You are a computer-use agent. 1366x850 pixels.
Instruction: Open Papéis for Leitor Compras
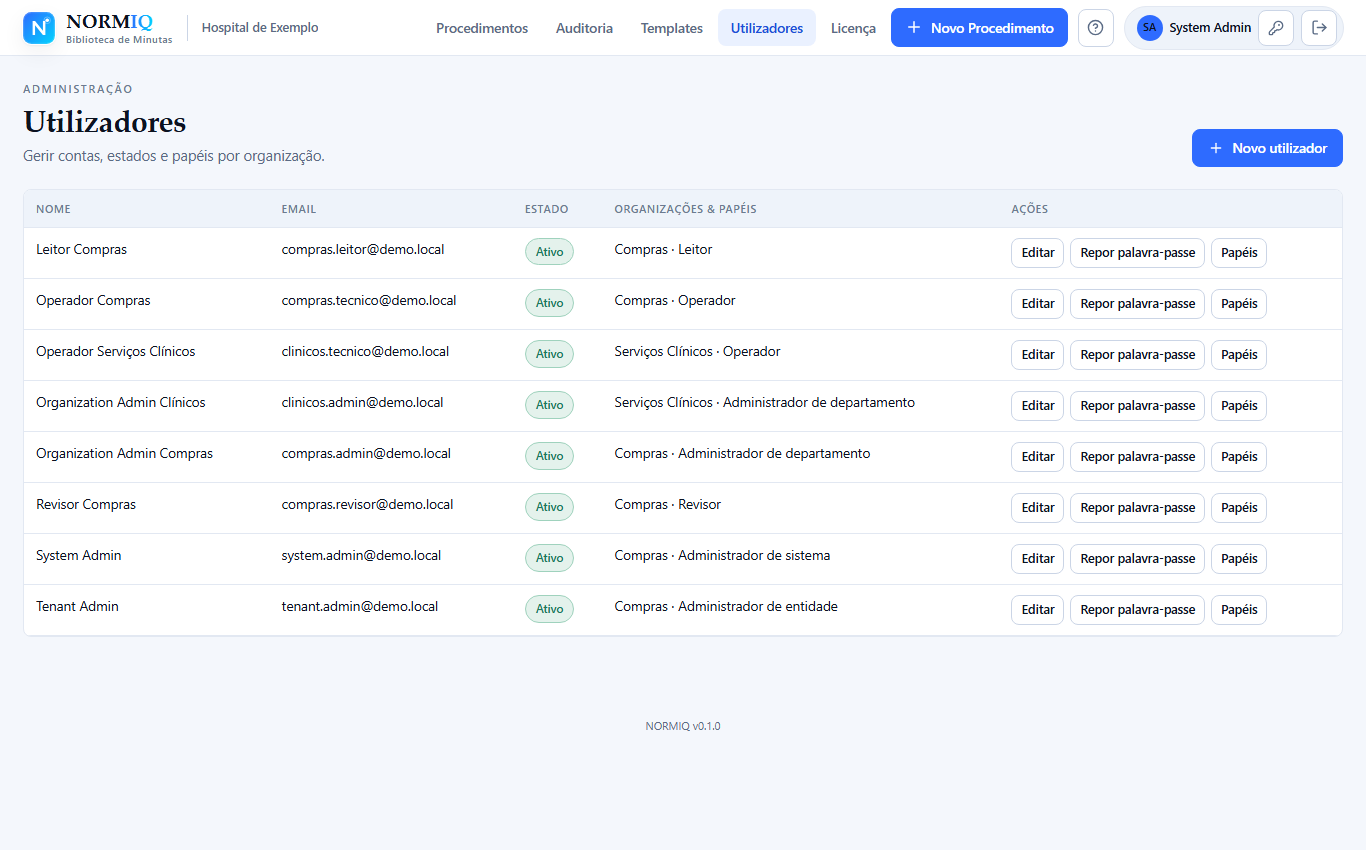tap(1239, 253)
